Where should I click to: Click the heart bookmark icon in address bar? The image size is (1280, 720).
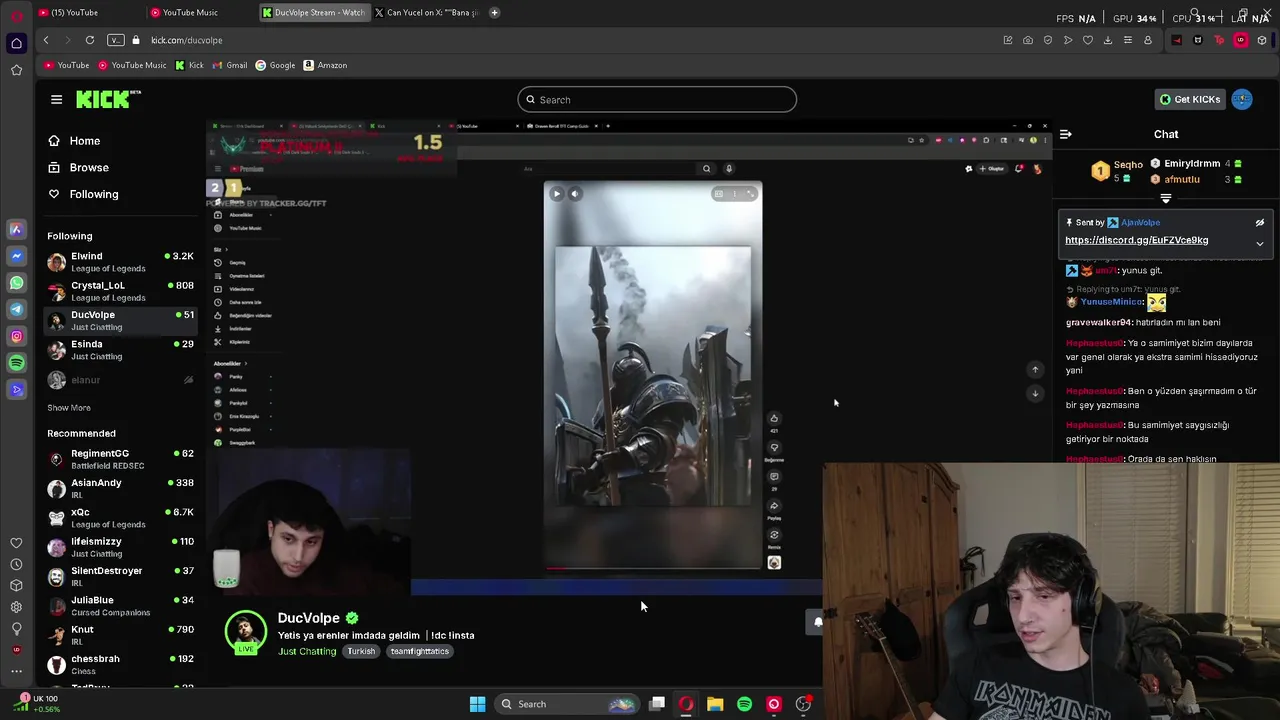click(1087, 40)
